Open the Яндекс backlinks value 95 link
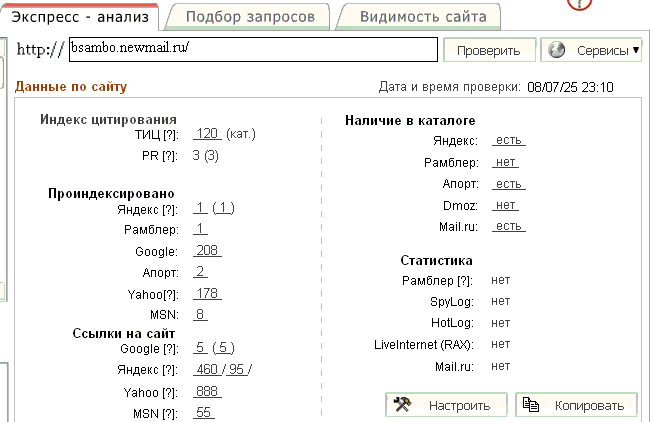 click(237, 369)
